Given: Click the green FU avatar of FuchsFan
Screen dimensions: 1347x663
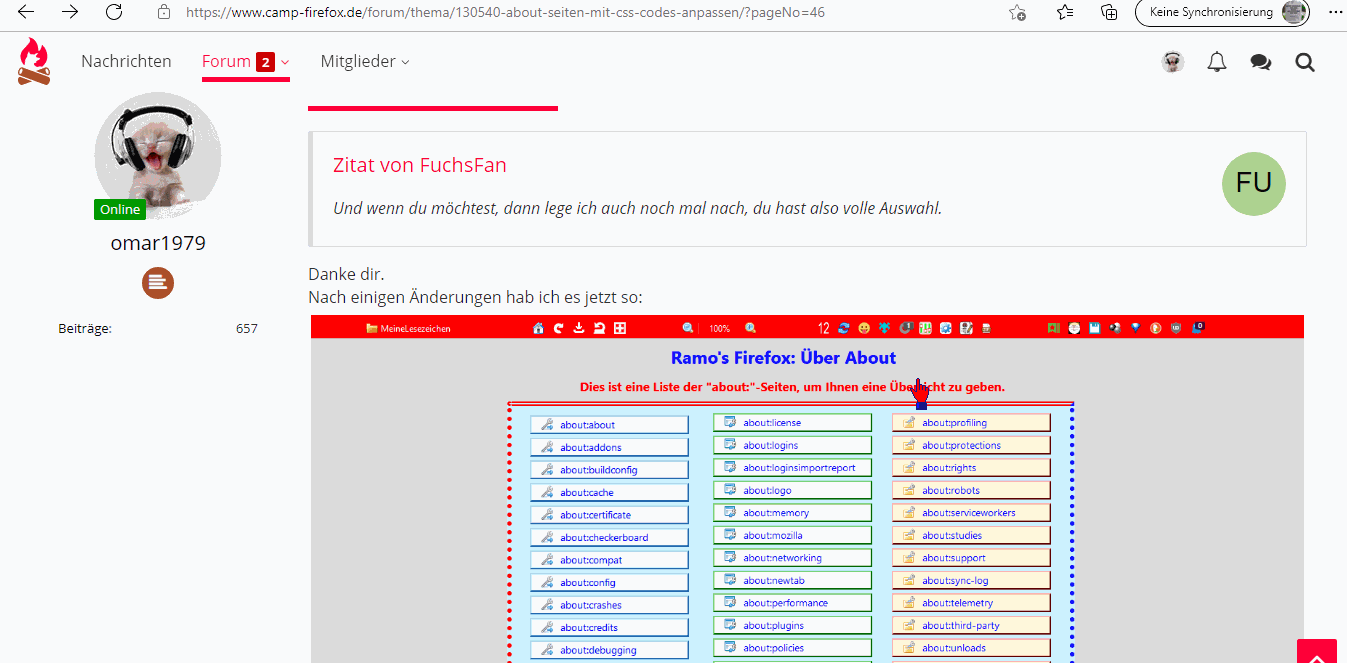Looking at the screenshot, I should [x=1254, y=183].
